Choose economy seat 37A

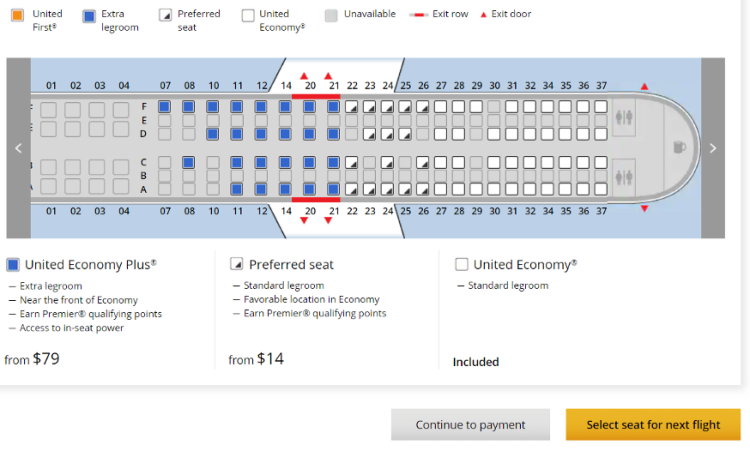(601, 189)
